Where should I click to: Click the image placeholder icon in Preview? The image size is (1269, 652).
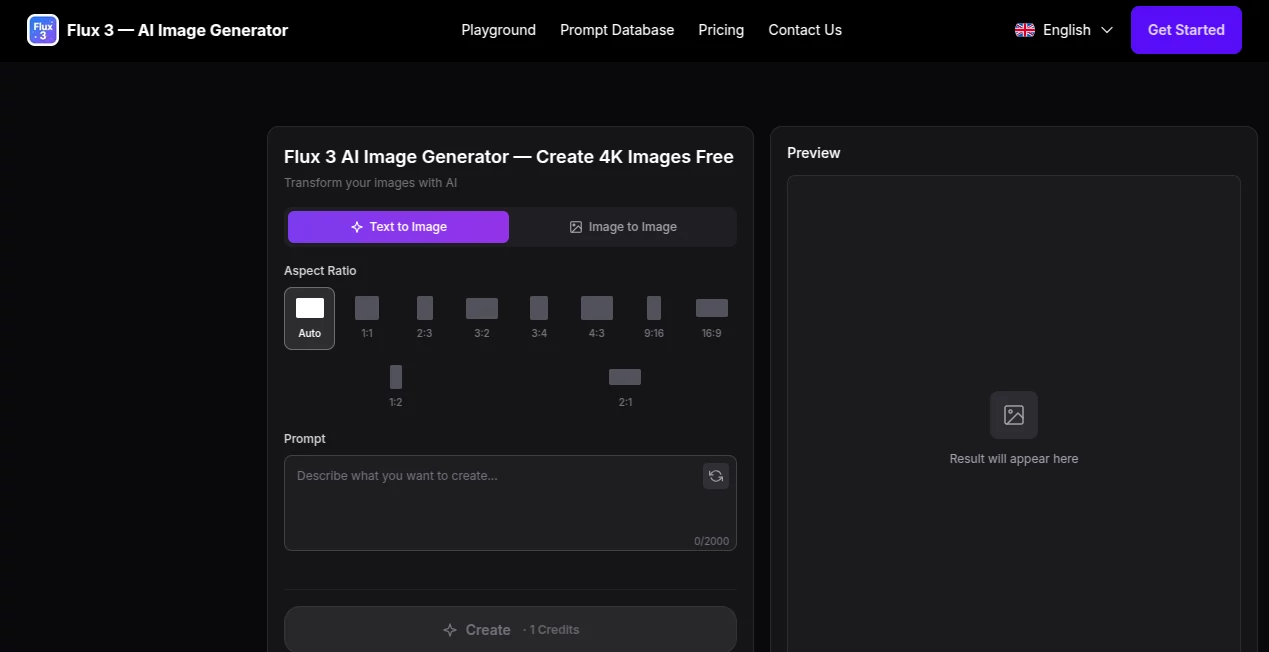(1014, 415)
